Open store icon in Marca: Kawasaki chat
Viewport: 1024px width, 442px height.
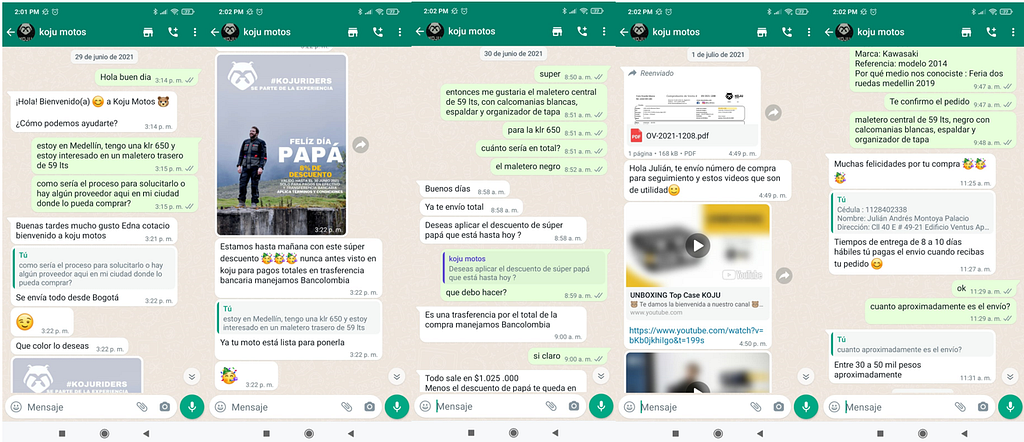pos(967,32)
